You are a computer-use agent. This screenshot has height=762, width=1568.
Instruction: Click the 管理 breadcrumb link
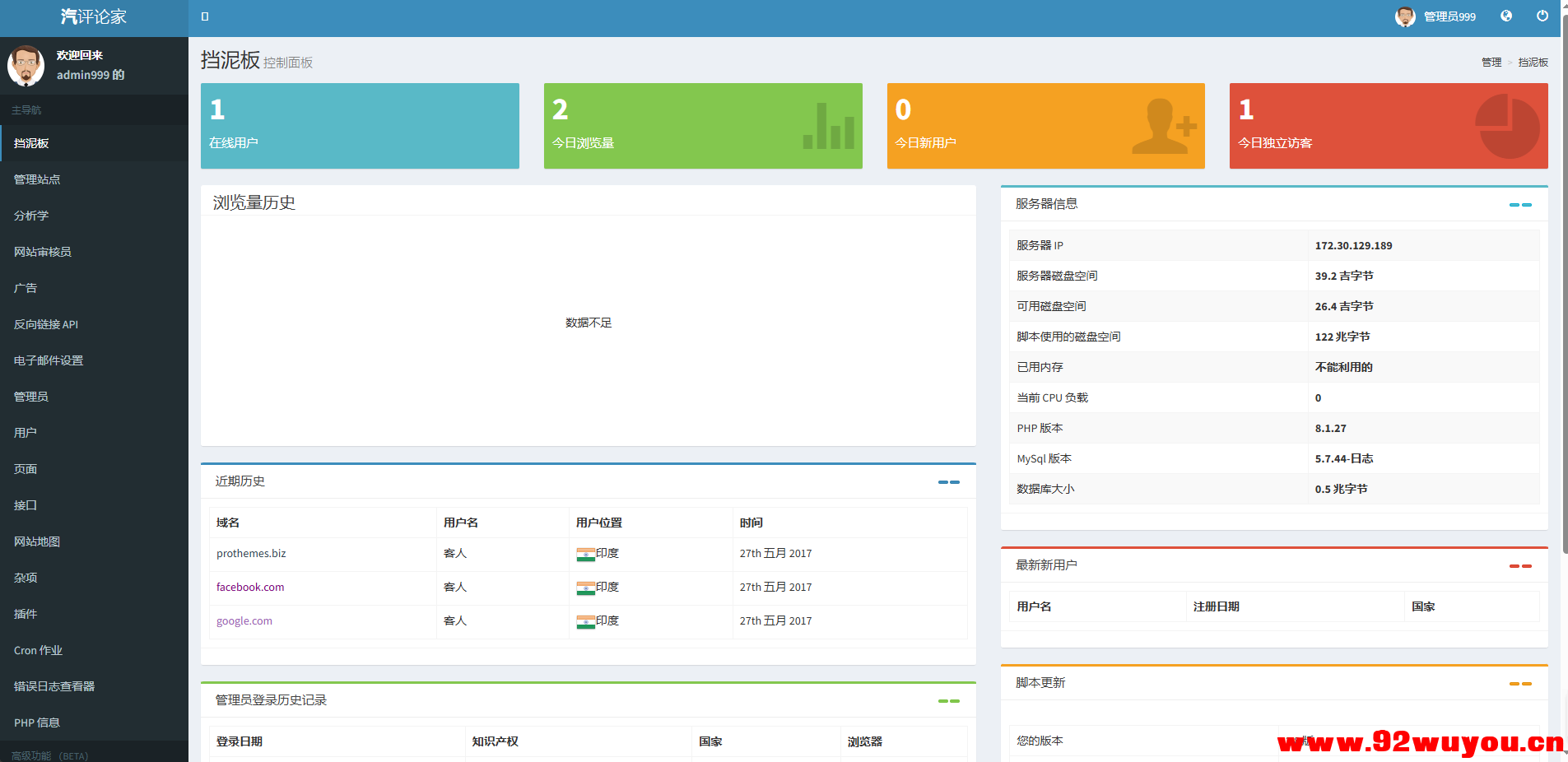(1491, 62)
